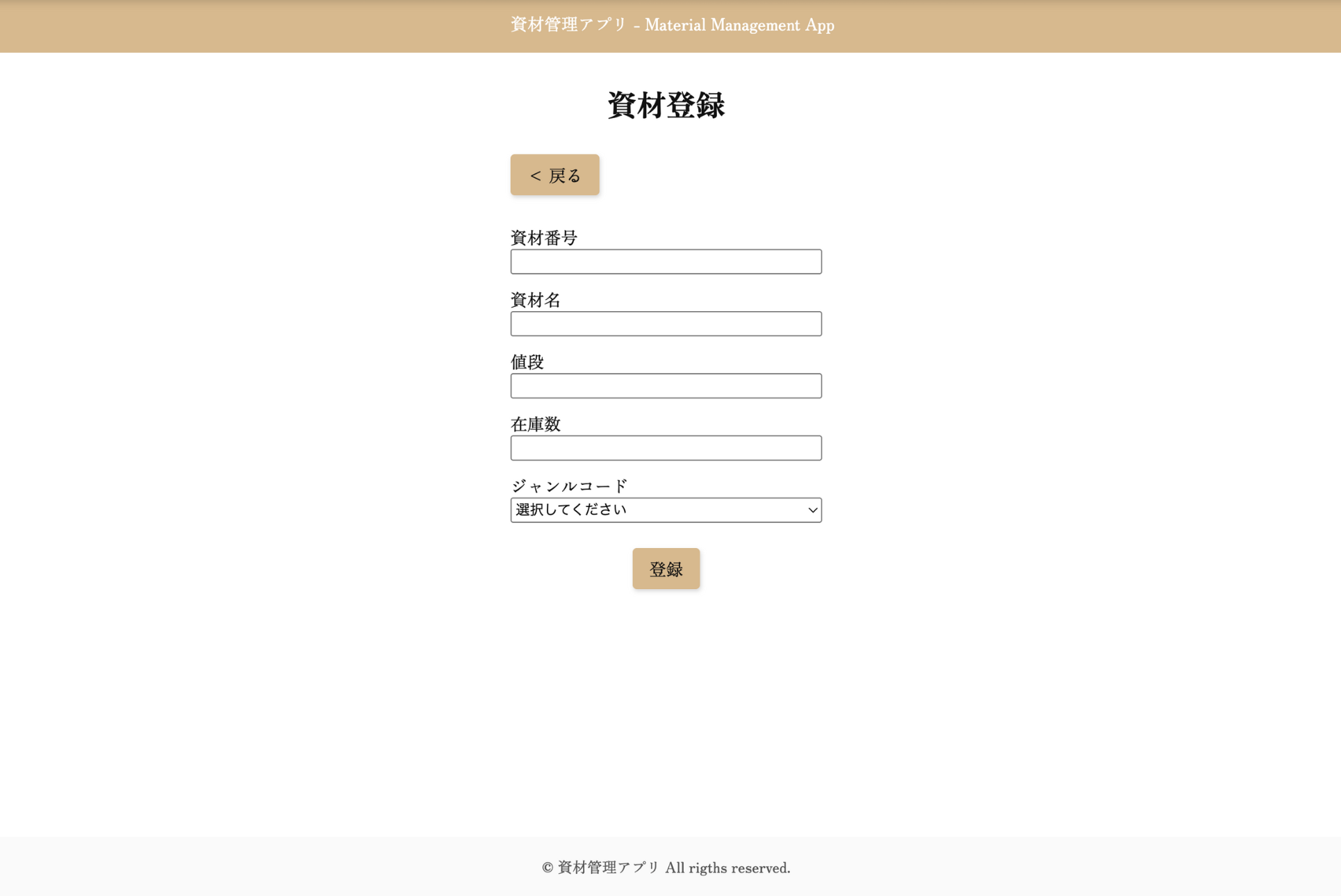Click the 資材登録 page heading
Screen dimensions: 1341x896
[666, 106]
